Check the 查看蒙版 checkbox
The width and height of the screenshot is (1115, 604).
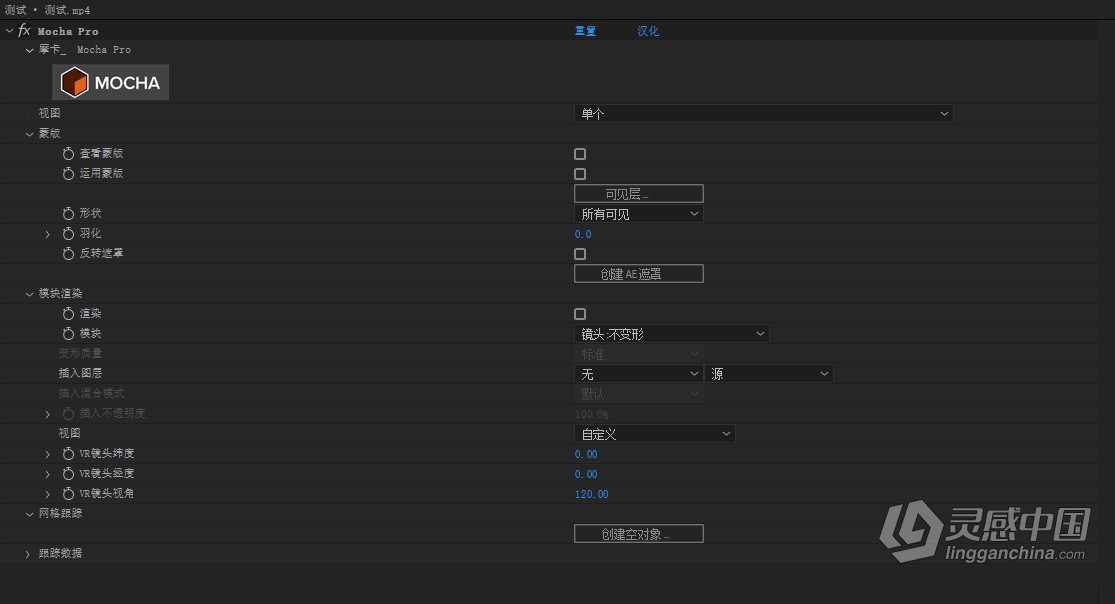pyautogui.click(x=580, y=154)
